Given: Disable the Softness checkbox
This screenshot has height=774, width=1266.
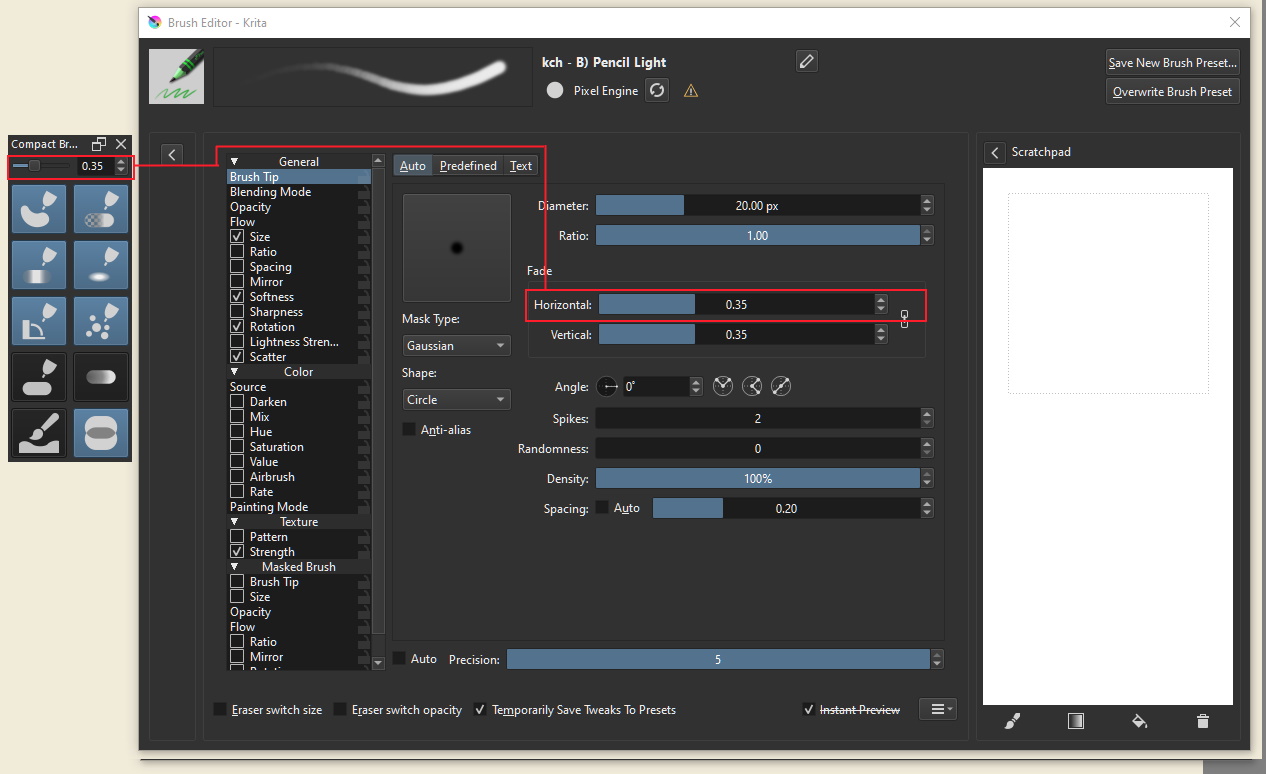Looking at the screenshot, I should coord(237,297).
